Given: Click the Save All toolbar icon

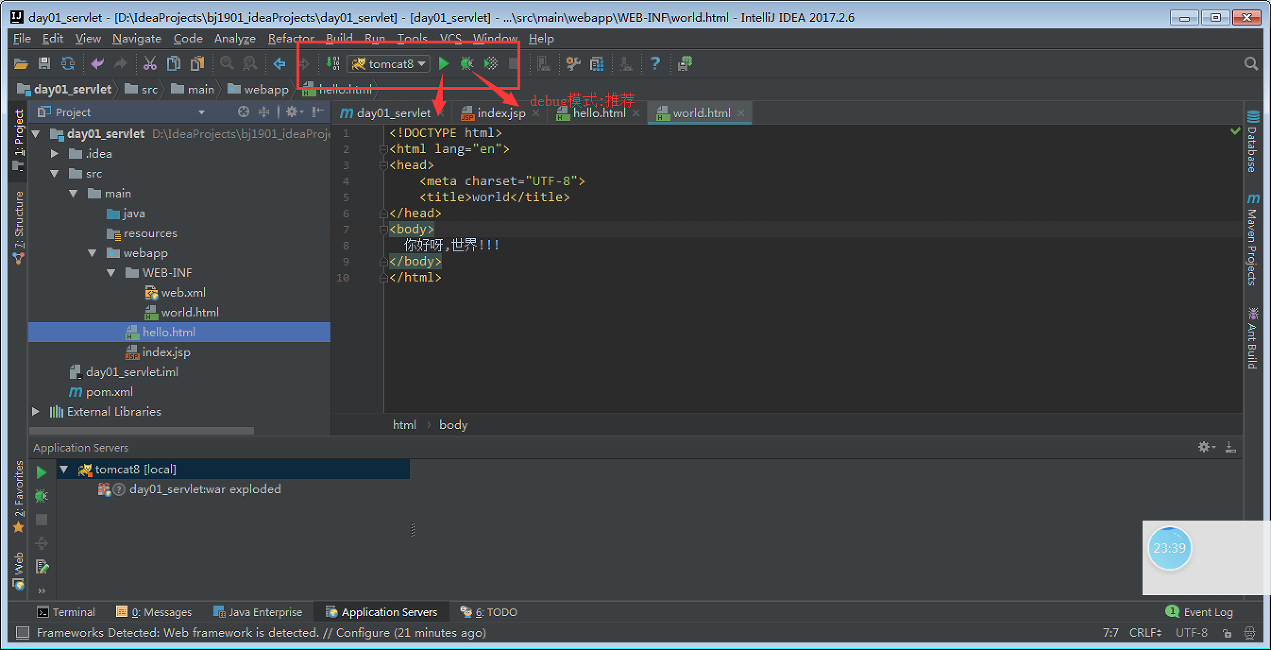Looking at the screenshot, I should click(44, 64).
